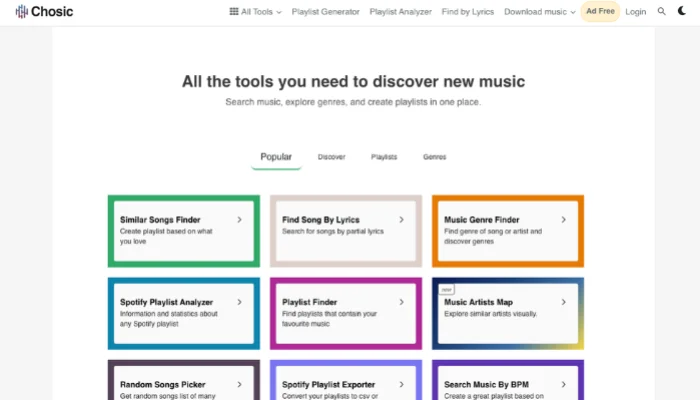Click the 'All the tools you need' heading
The image size is (700, 400).
coord(353,82)
